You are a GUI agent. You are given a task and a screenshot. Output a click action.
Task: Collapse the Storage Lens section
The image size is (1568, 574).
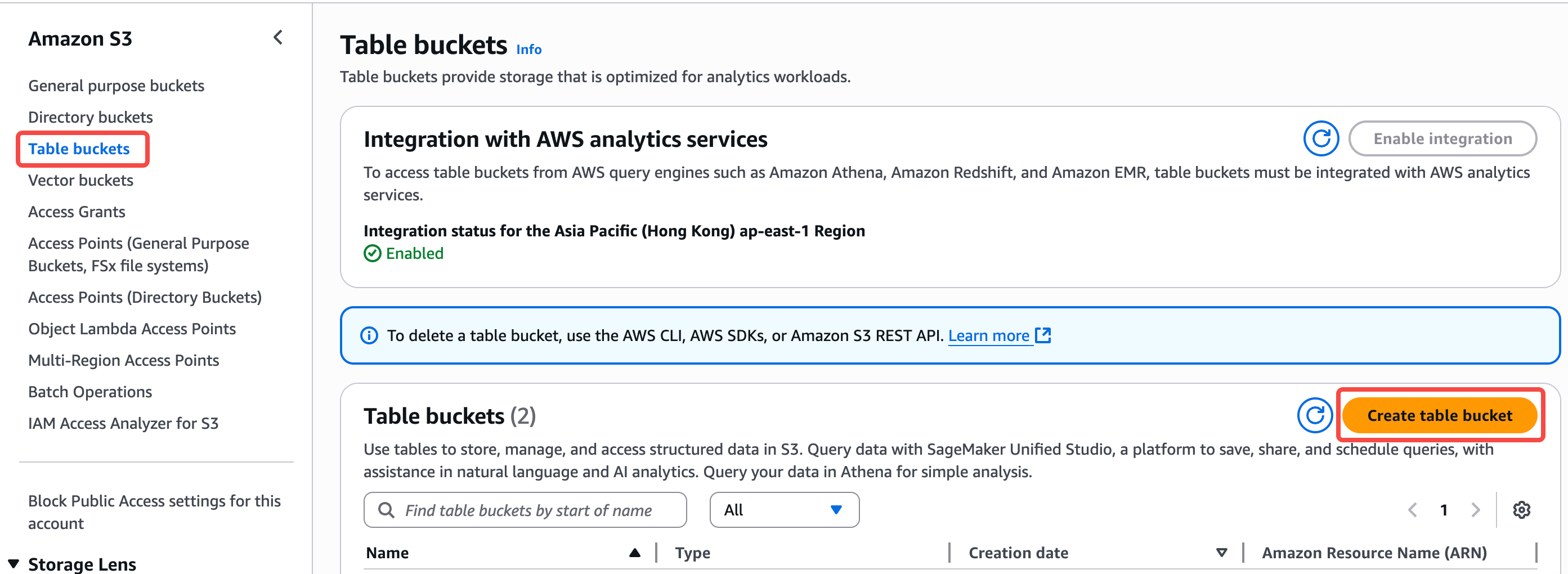click(14, 564)
